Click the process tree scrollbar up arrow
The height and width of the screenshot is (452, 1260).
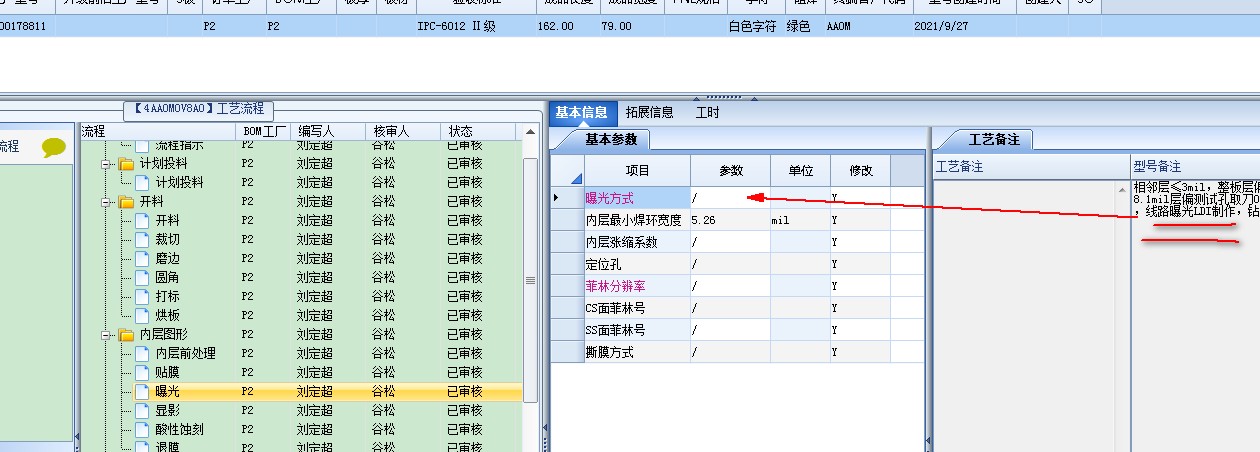tap(531, 131)
